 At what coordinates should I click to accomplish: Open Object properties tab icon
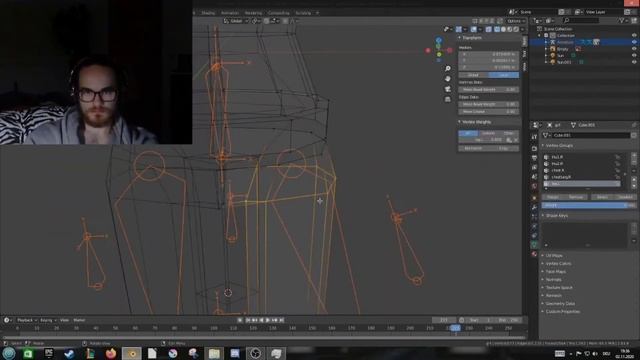pyautogui.click(x=534, y=198)
